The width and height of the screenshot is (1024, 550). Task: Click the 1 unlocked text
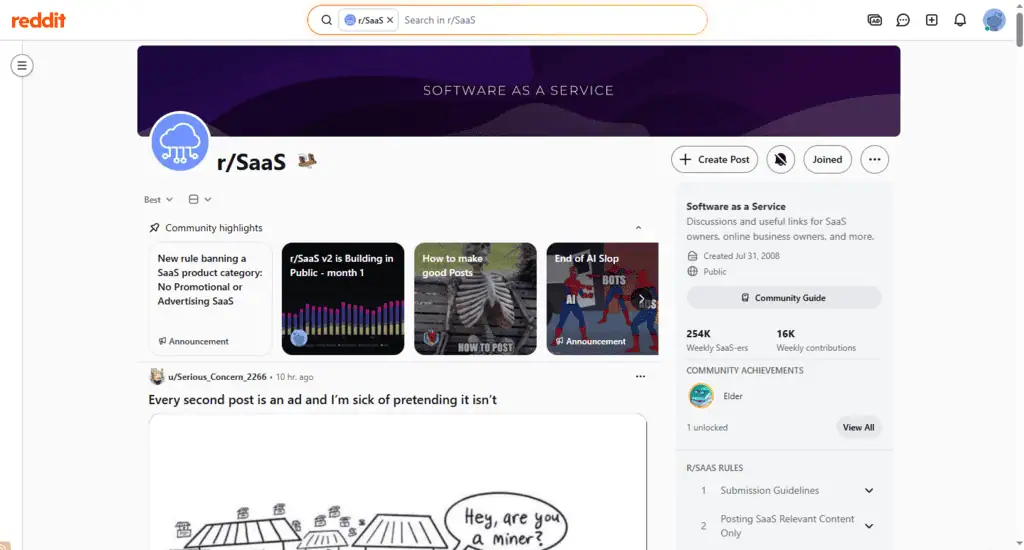click(707, 427)
